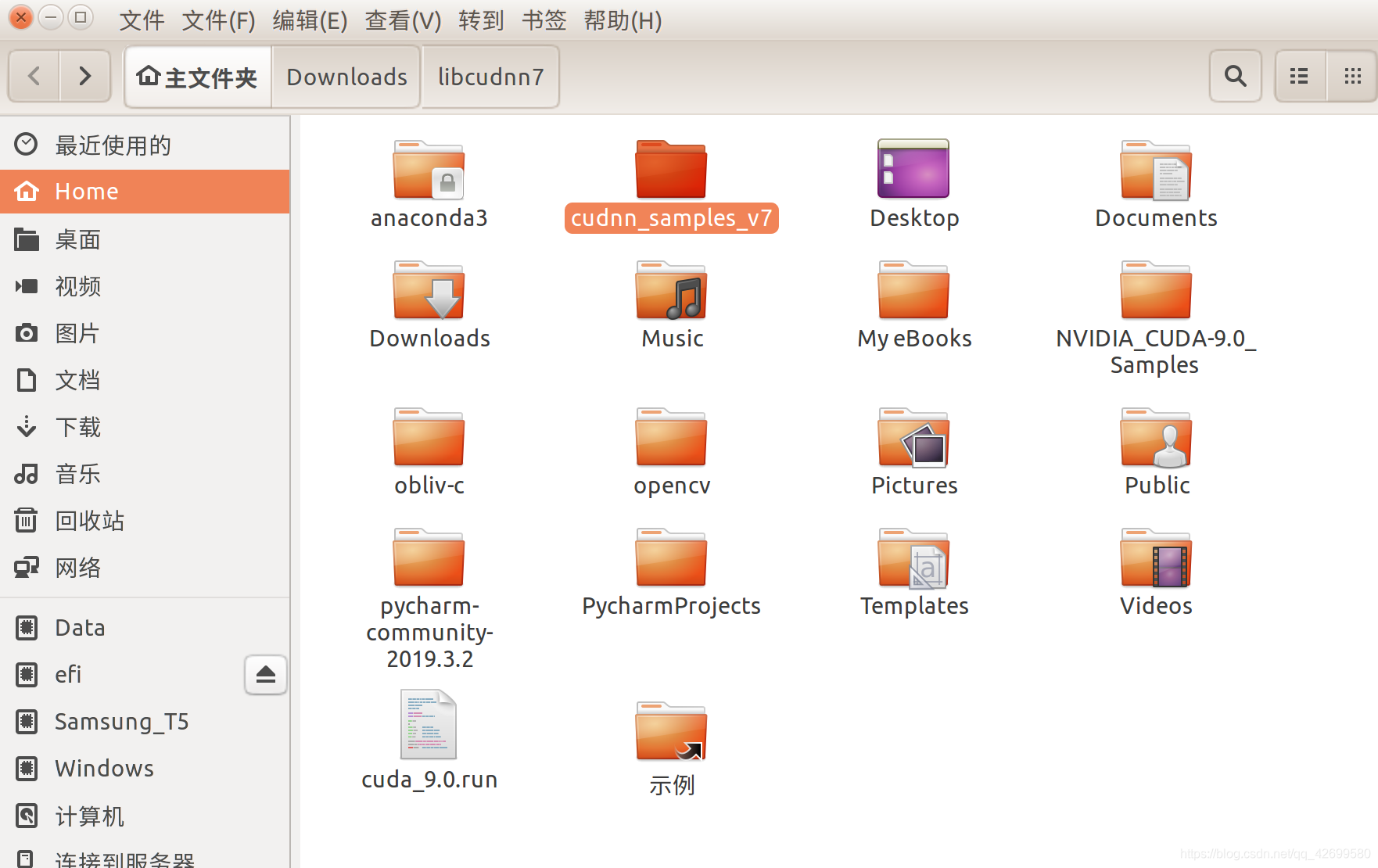1378x868 pixels.
Task: Select the cudnn_samples_v7 folder icon
Action: [x=671, y=170]
